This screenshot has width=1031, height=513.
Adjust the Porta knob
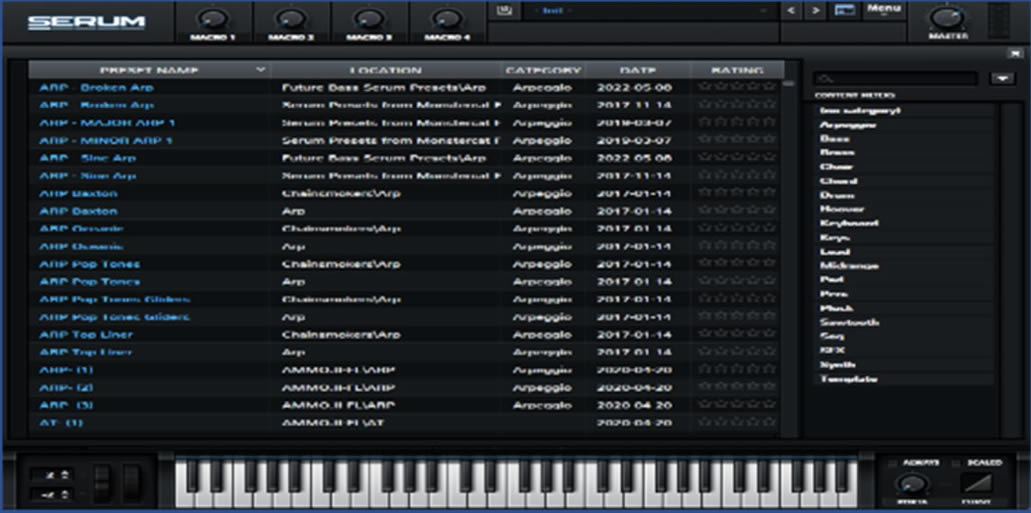pyautogui.click(x=911, y=485)
